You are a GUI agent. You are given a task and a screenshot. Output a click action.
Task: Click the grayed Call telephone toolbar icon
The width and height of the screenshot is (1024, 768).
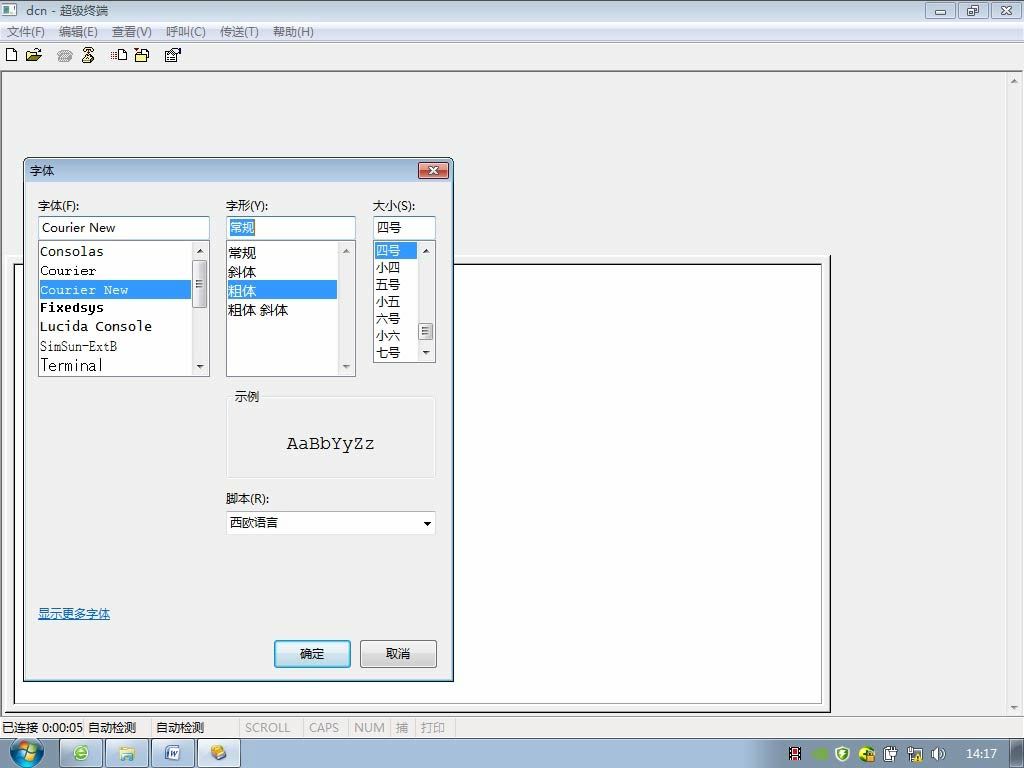click(x=65, y=56)
